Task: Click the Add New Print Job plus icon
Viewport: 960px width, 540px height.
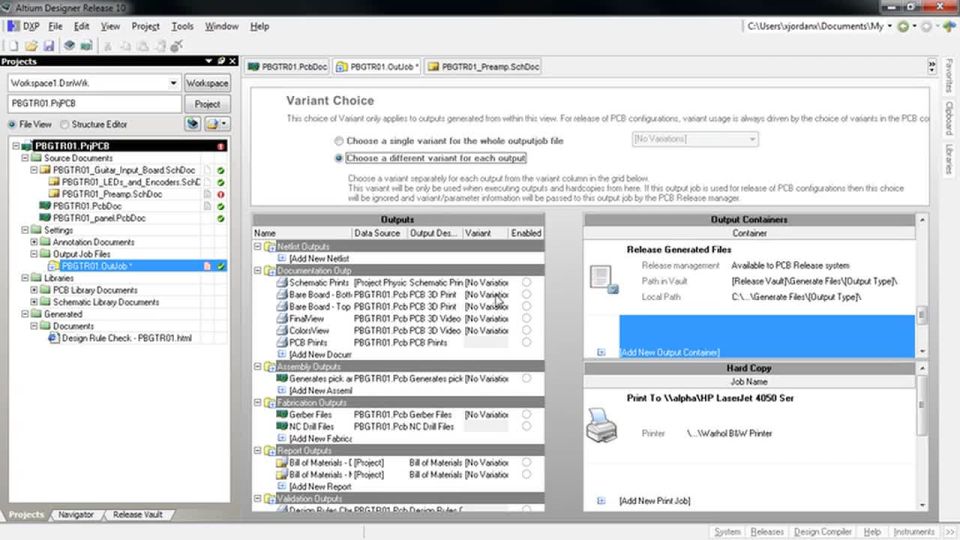Action: point(601,501)
